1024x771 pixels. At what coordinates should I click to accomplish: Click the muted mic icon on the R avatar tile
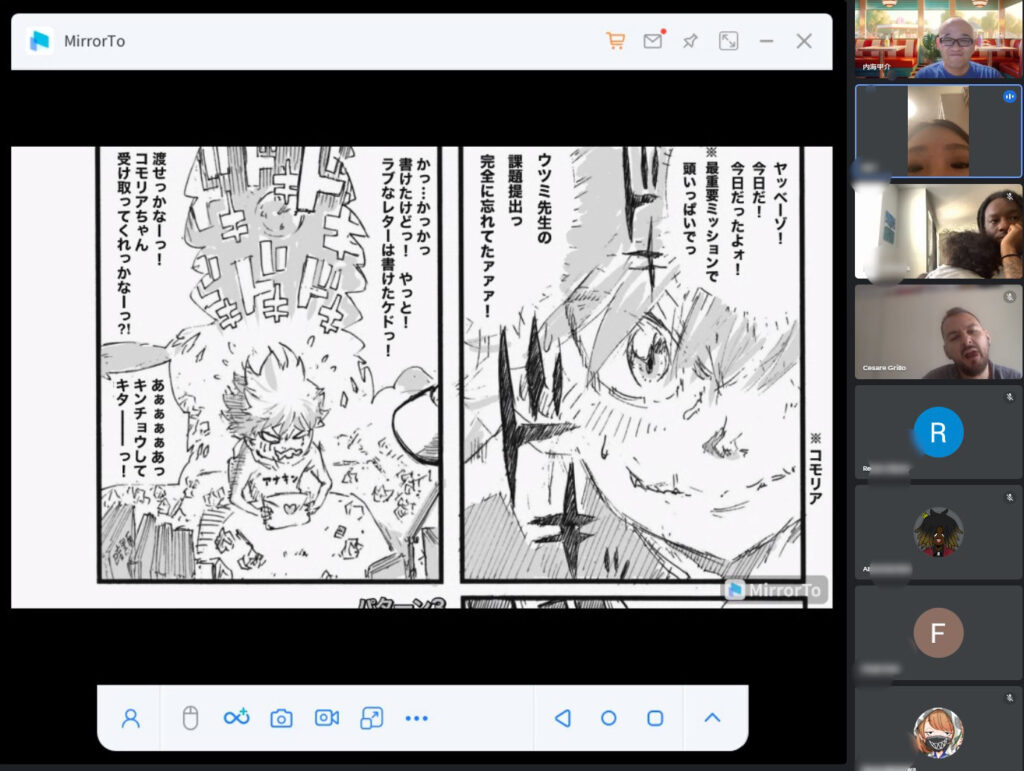coord(1009,397)
